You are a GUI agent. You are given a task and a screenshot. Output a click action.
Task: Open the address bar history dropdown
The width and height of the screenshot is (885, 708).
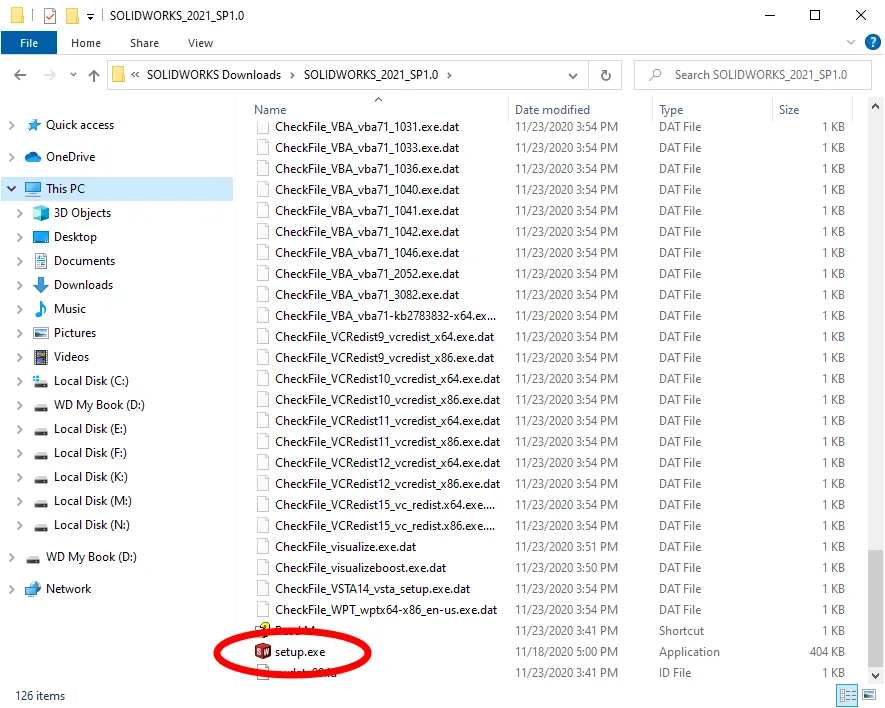click(x=573, y=75)
